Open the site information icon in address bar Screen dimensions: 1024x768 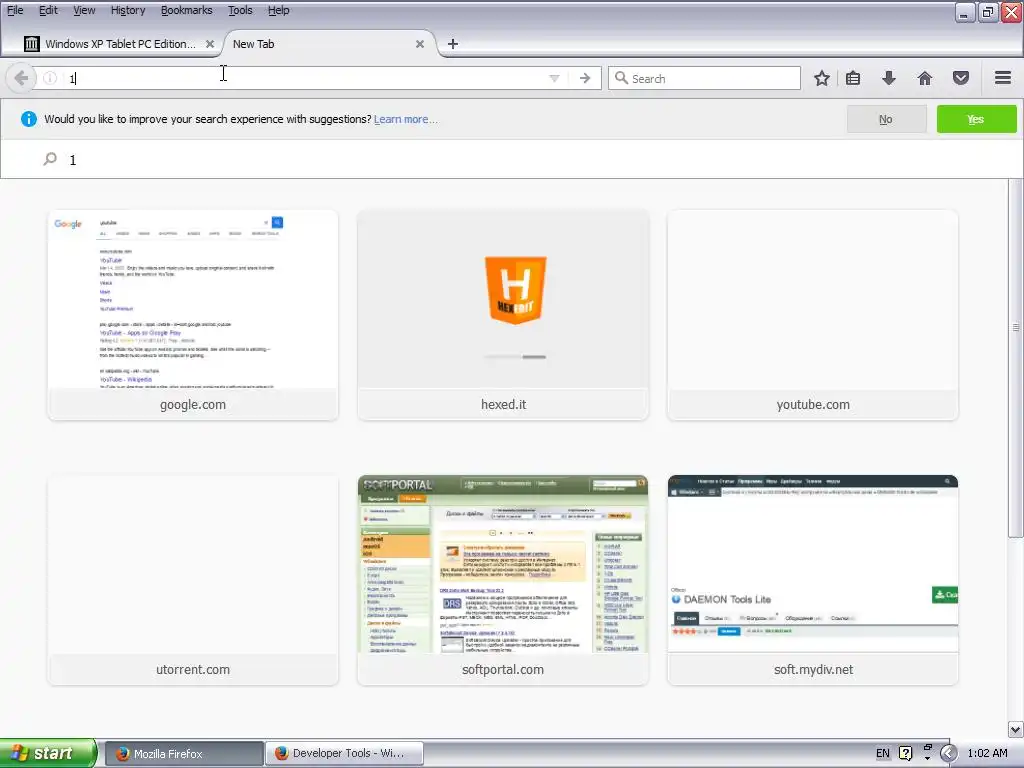pos(50,78)
